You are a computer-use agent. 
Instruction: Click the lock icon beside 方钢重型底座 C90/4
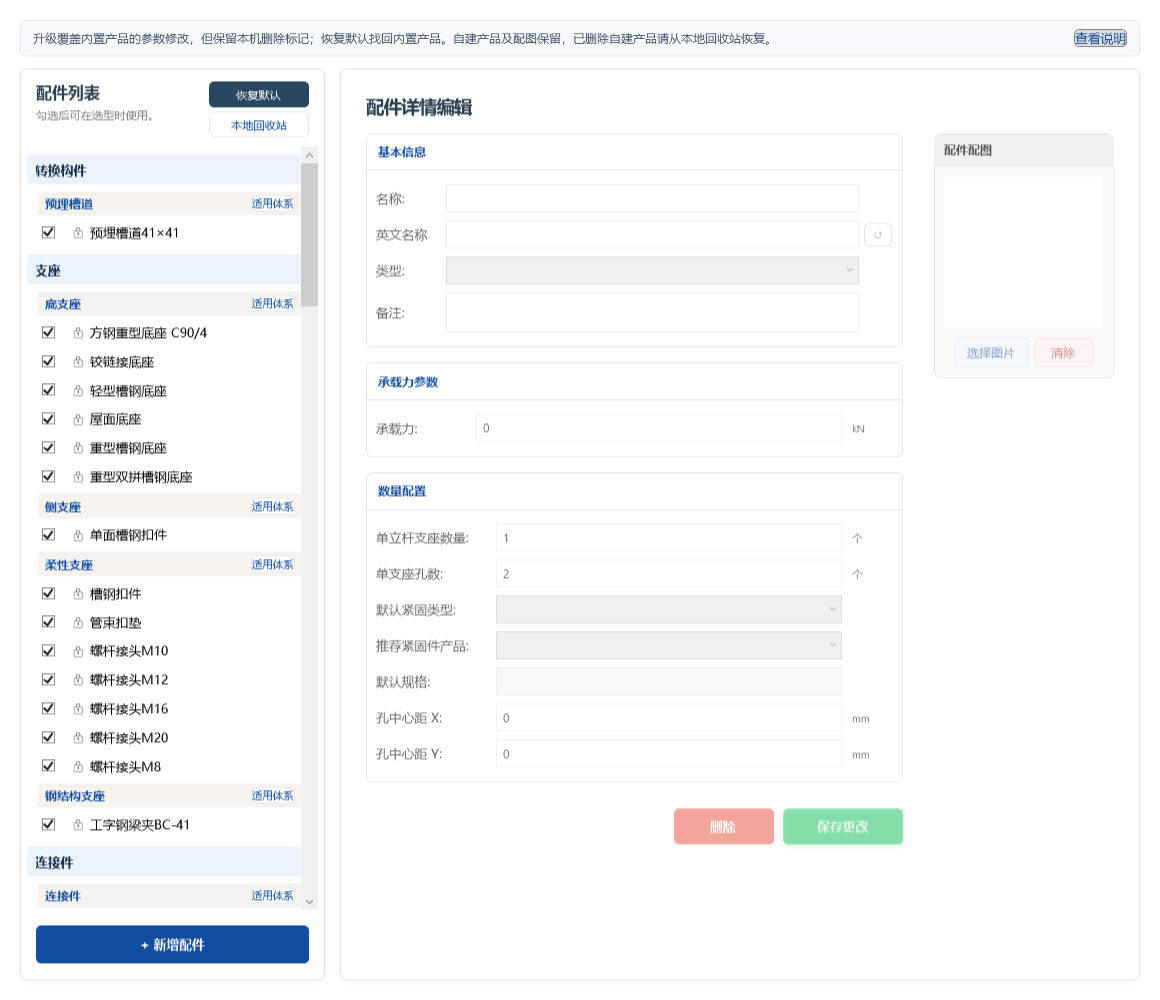tap(78, 333)
